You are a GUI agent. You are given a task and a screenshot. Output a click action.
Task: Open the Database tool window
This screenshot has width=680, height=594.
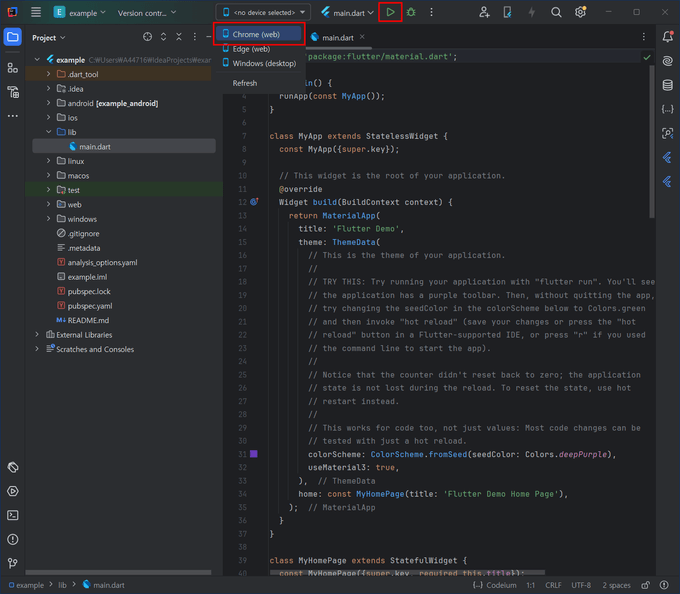coord(667,85)
